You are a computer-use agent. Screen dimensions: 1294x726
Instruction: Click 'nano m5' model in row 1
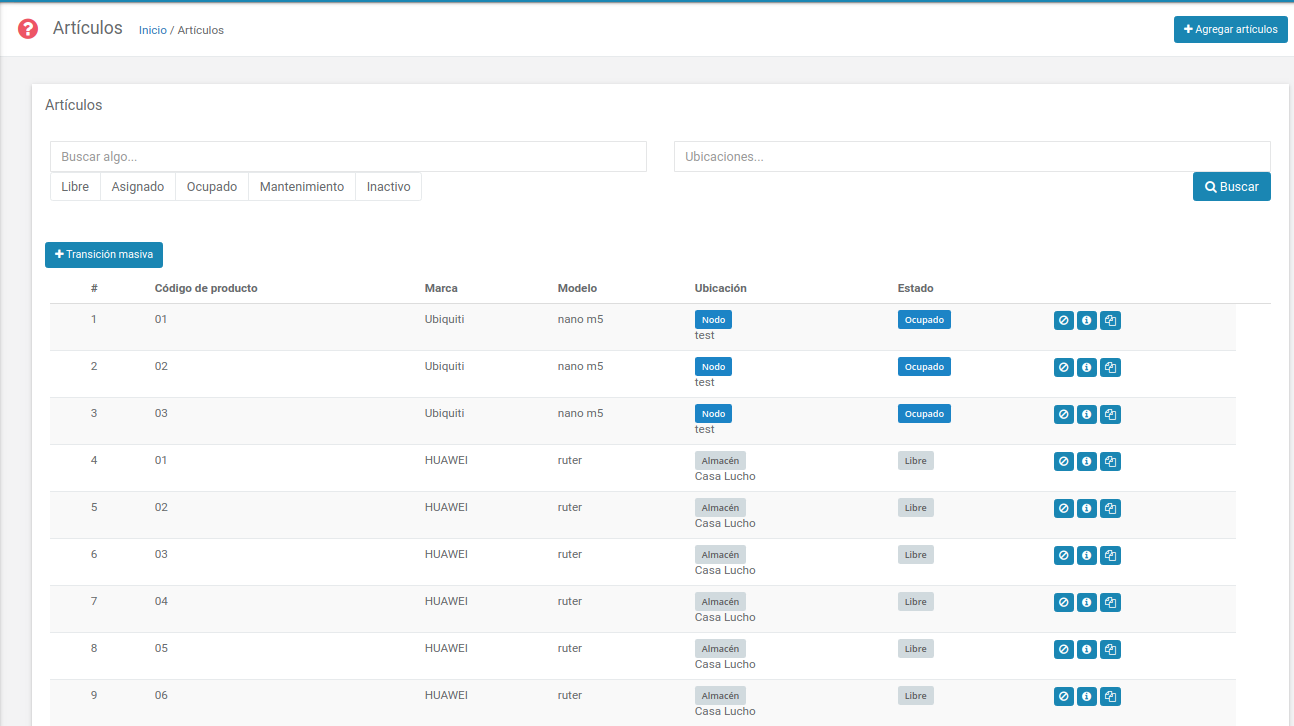(x=581, y=319)
